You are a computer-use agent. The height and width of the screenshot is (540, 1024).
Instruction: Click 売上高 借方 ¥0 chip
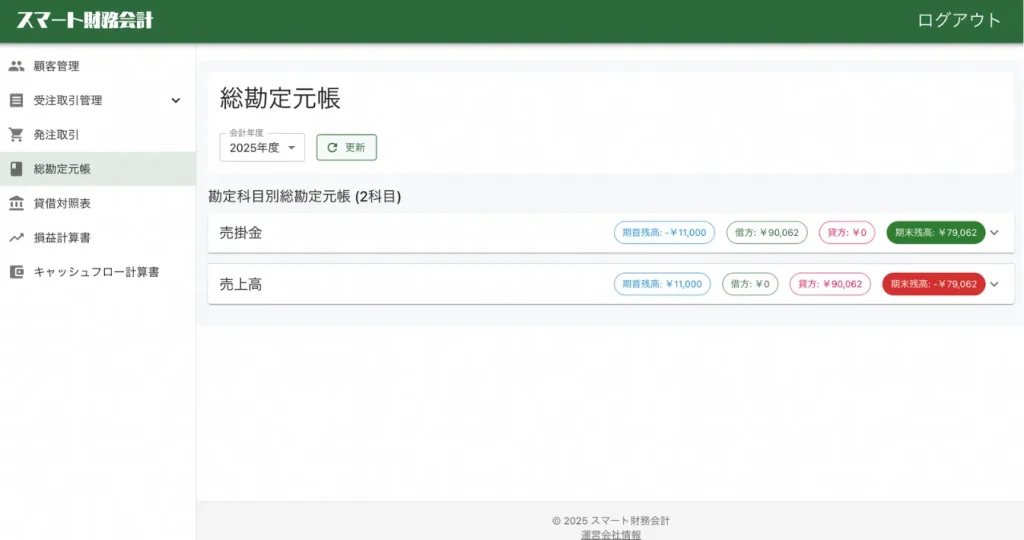[750, 284]
